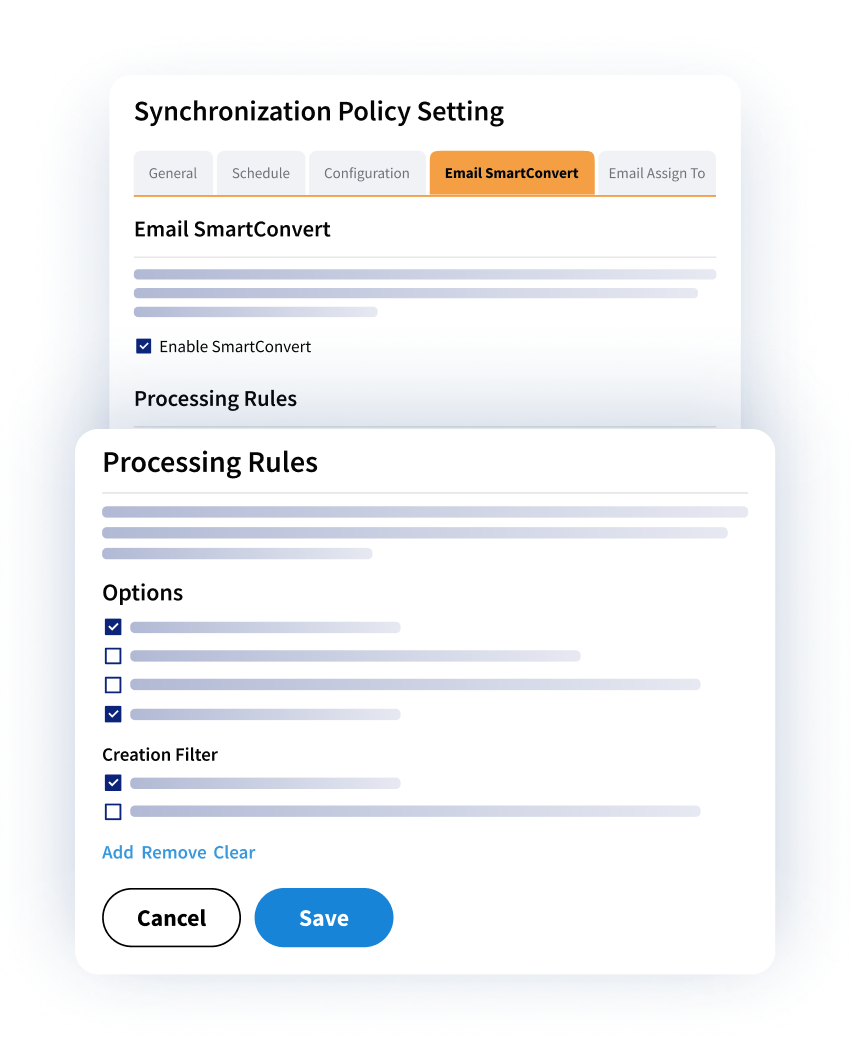Uncheck the first Creation Filter checkbox
This screenshot has width=851, height=1055.
(113, 783)
